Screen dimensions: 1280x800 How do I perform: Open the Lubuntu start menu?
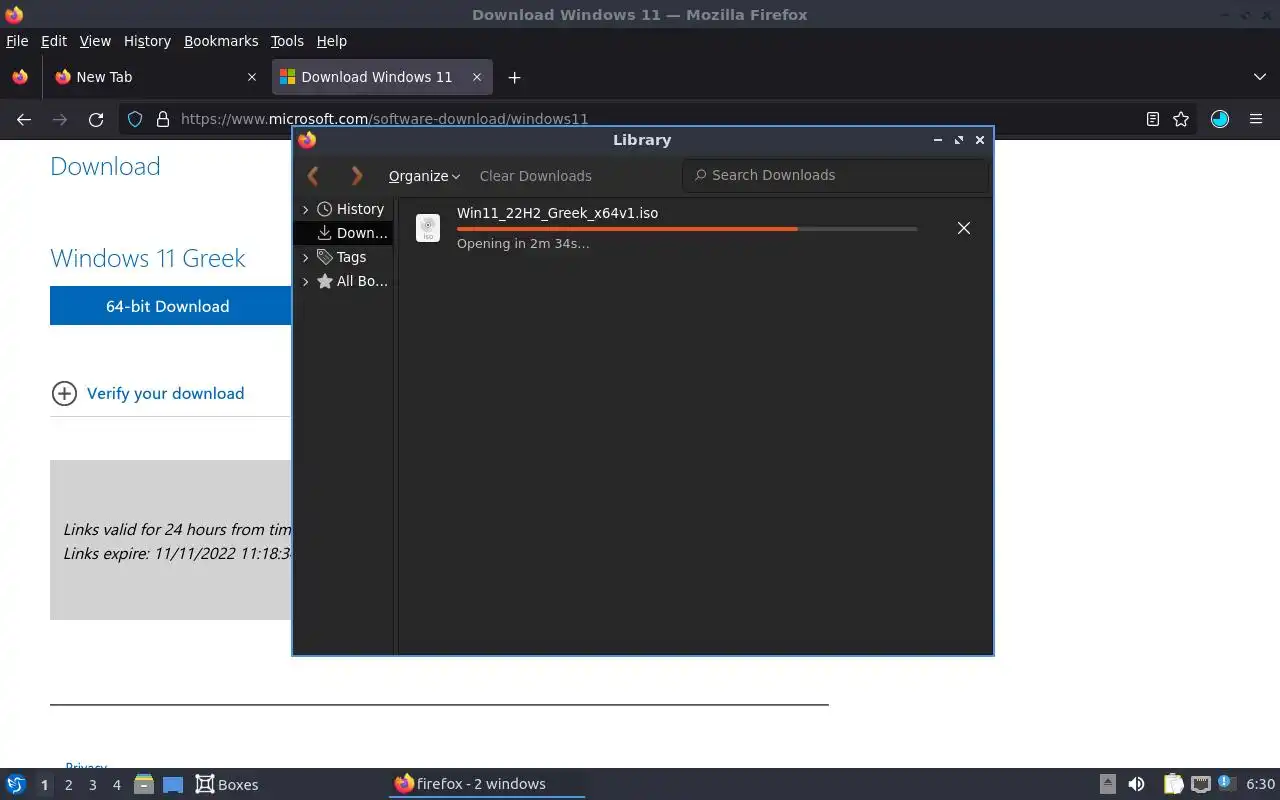(x=16, y=784)
